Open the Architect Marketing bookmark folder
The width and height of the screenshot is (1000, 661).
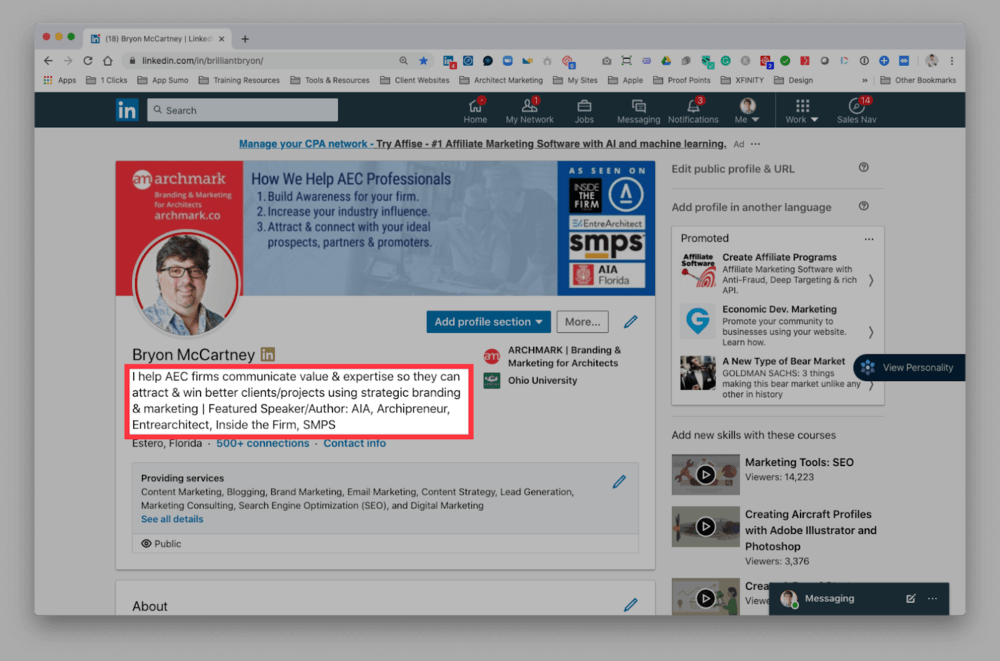click(x=501, y=80)
